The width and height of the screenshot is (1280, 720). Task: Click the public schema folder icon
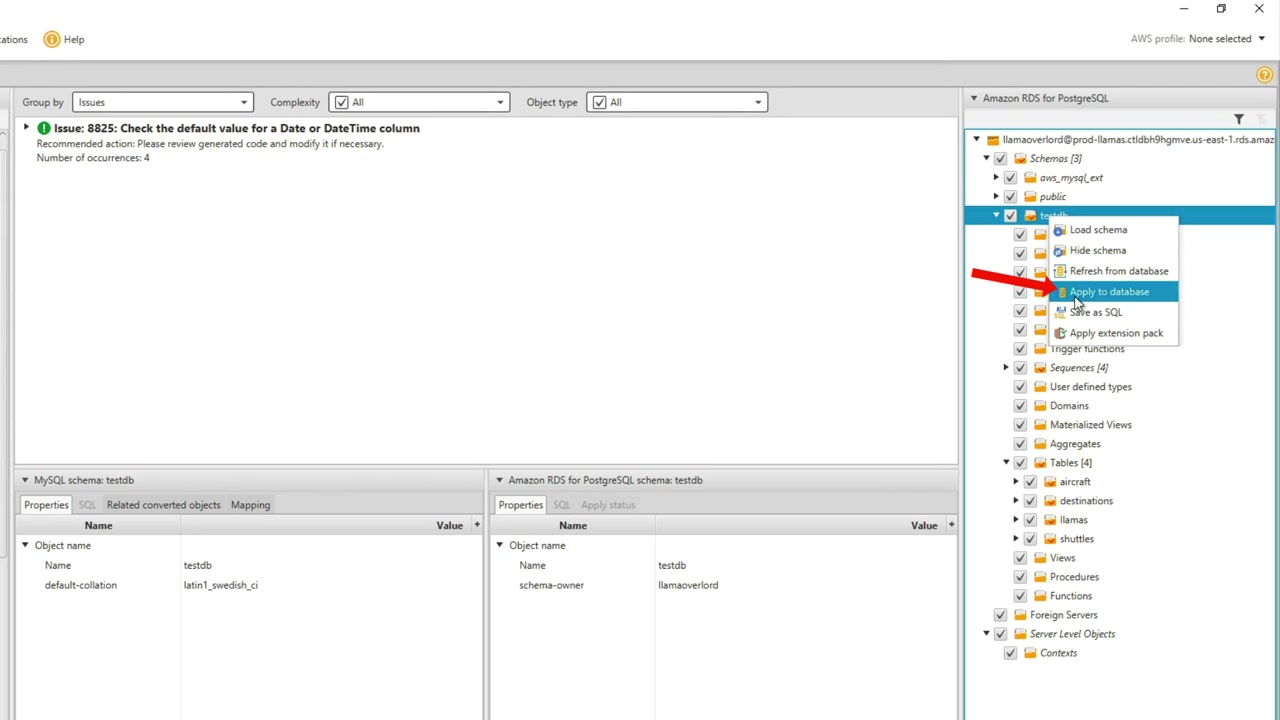pyautogui.click(x=1030, y=197)
